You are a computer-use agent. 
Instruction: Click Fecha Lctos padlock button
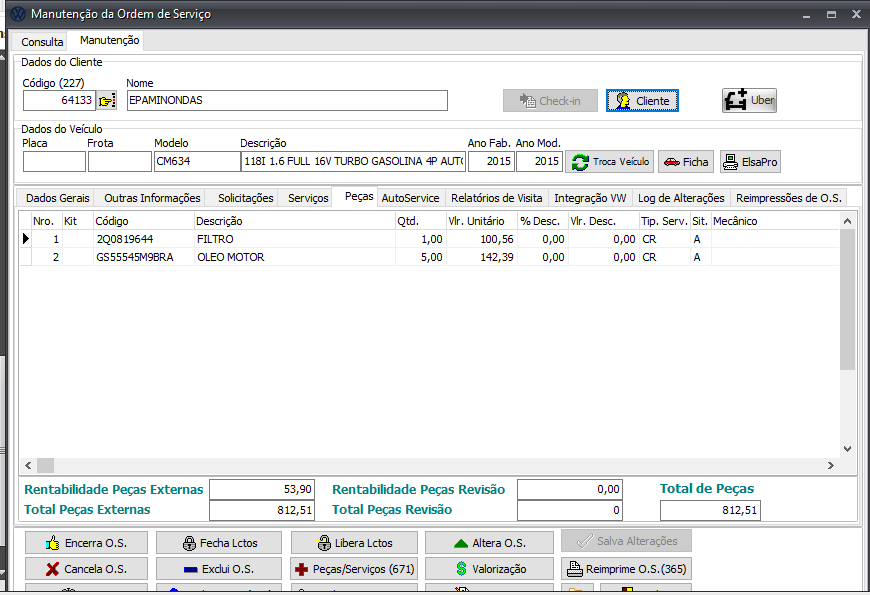(x=219, y=543)
